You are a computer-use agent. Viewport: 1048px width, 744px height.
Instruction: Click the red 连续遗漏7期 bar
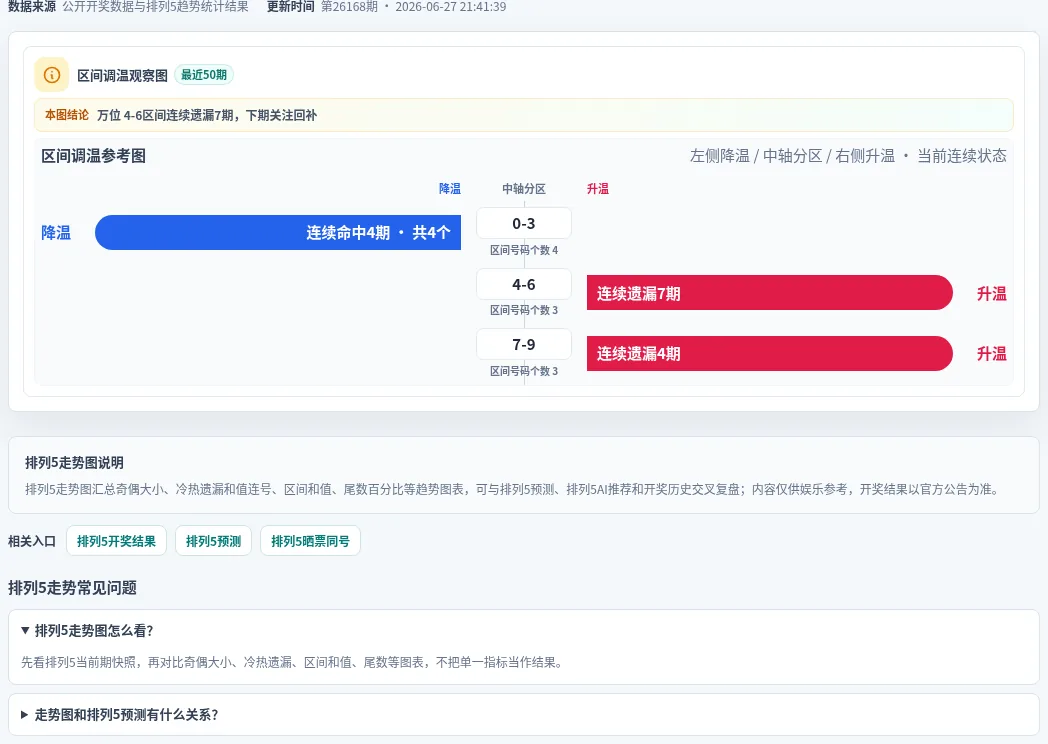[769, 293]
